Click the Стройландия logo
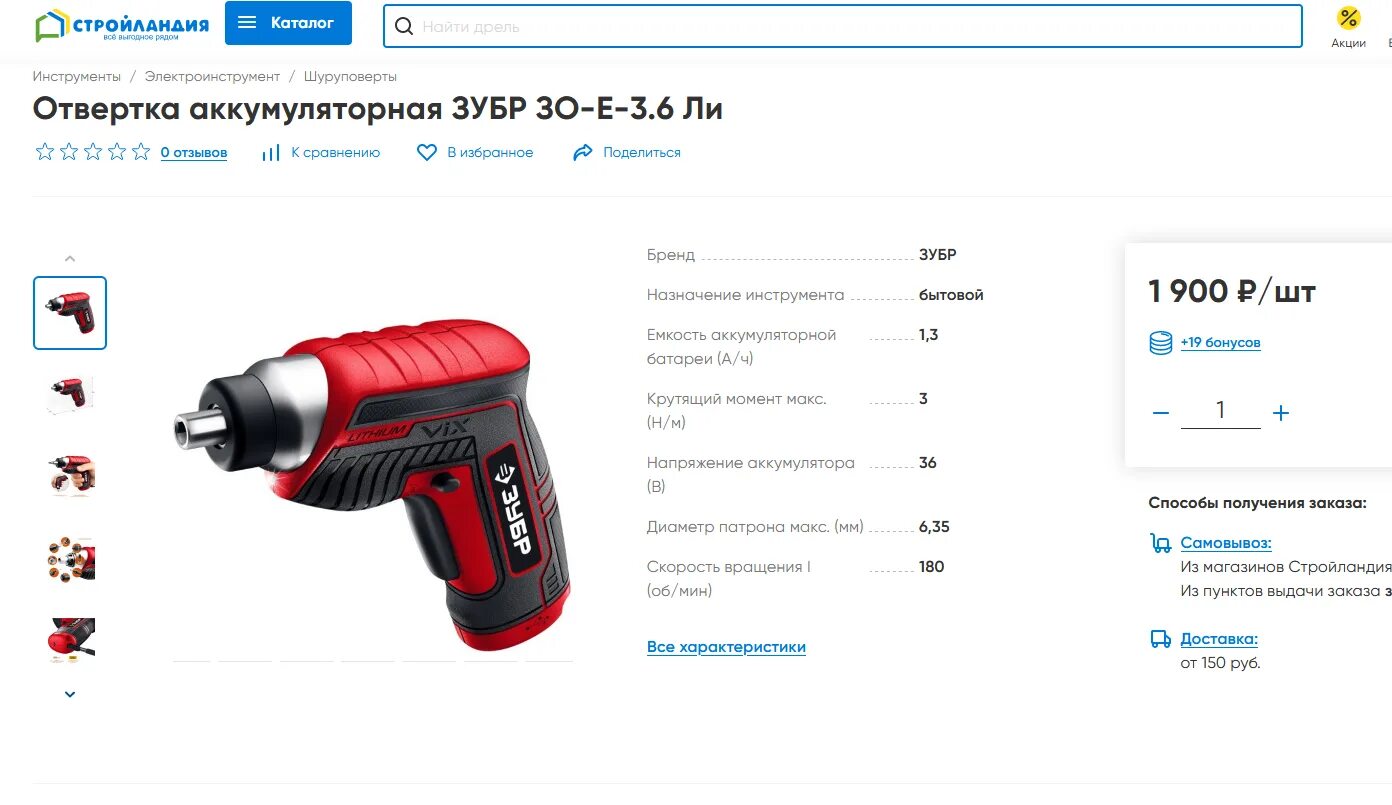The height and width of the screenshot is (805, 1392). click(x=122, y=25)
